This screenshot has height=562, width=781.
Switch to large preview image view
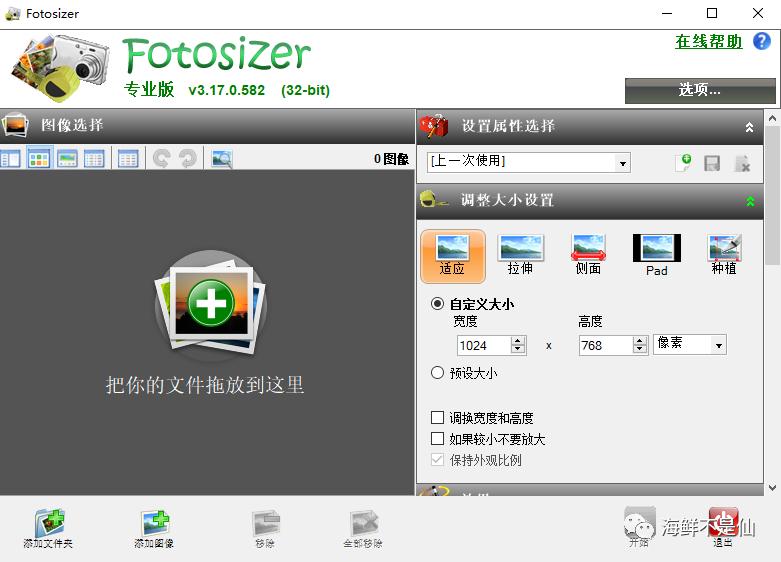(67, 159)
